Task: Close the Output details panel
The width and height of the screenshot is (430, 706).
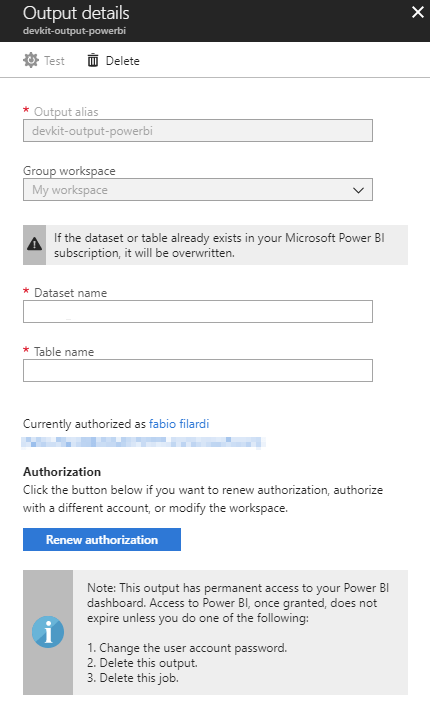Action: coord(417,12)
